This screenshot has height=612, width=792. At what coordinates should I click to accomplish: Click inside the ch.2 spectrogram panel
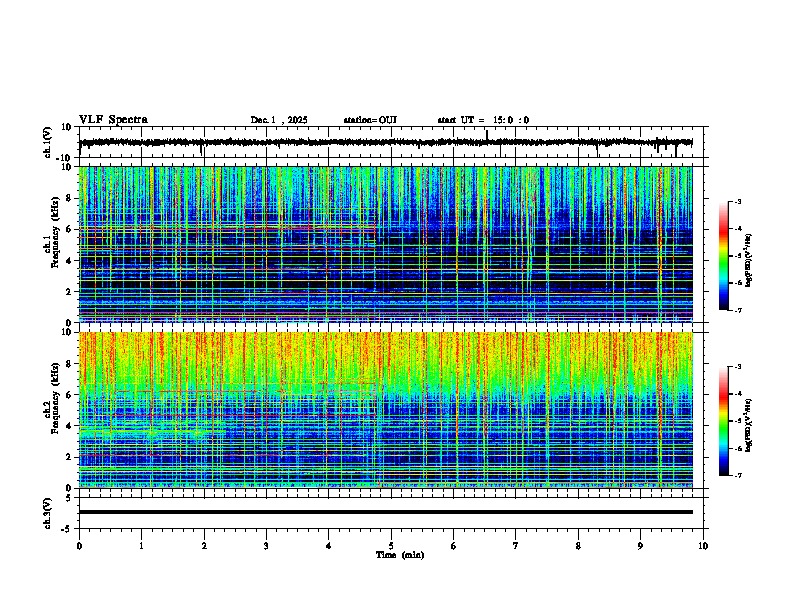(x=386, y=410)
